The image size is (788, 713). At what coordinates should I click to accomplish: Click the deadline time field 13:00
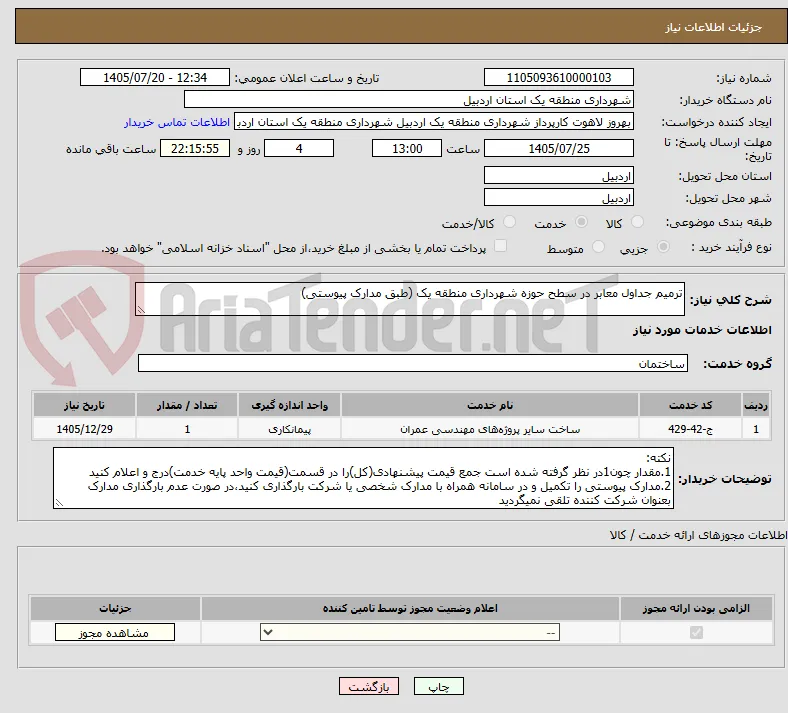click(407, 148)
